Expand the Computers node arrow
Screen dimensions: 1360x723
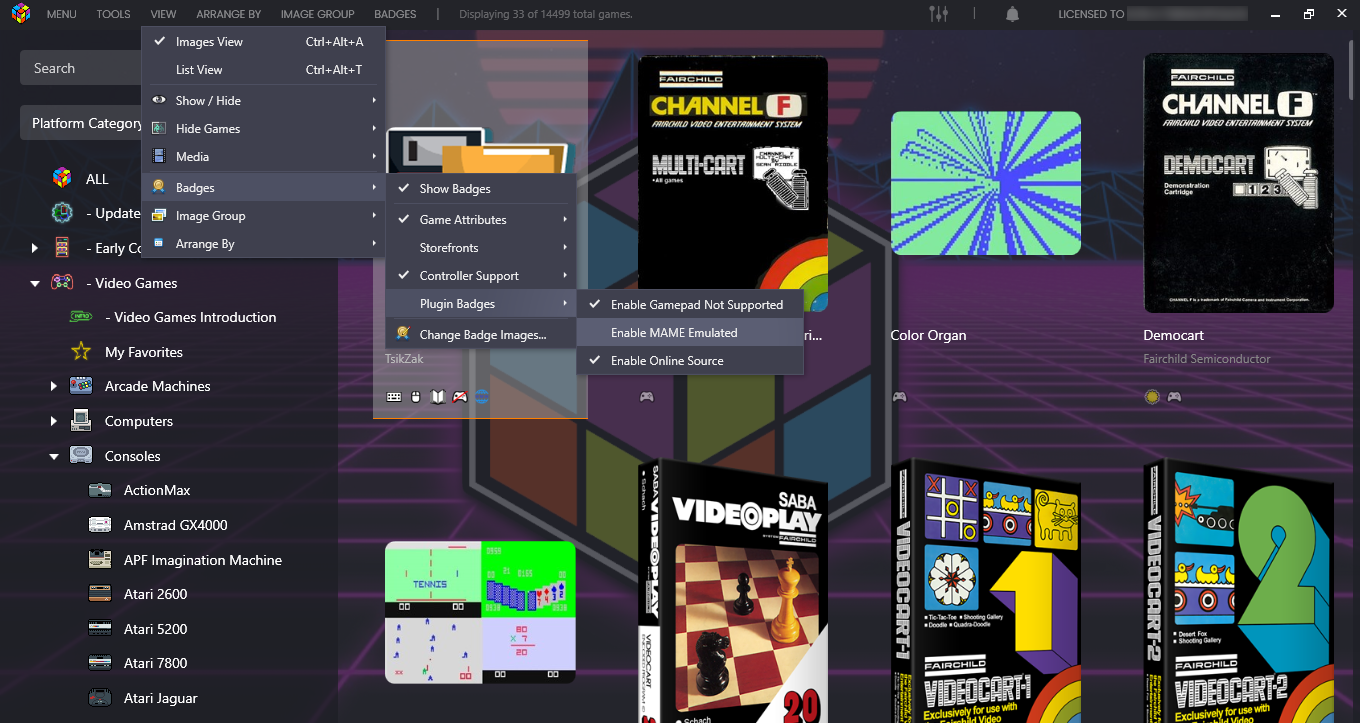(x=54, y=421)
